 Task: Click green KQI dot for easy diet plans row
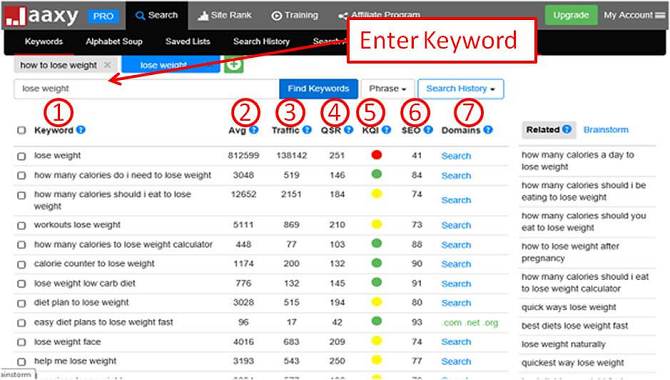[376, 321]
